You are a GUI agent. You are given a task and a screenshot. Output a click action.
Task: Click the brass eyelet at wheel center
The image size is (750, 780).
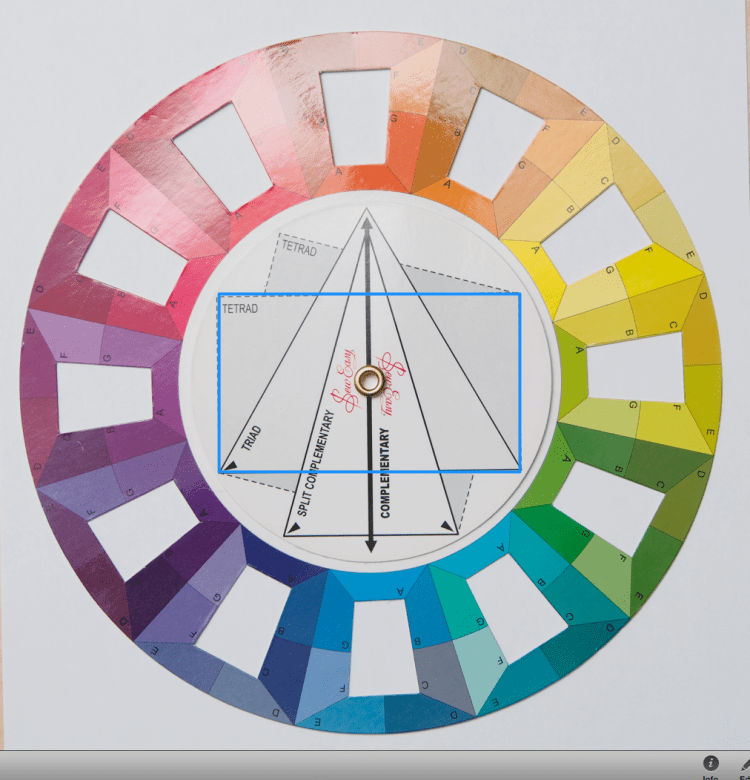[369, 380]
